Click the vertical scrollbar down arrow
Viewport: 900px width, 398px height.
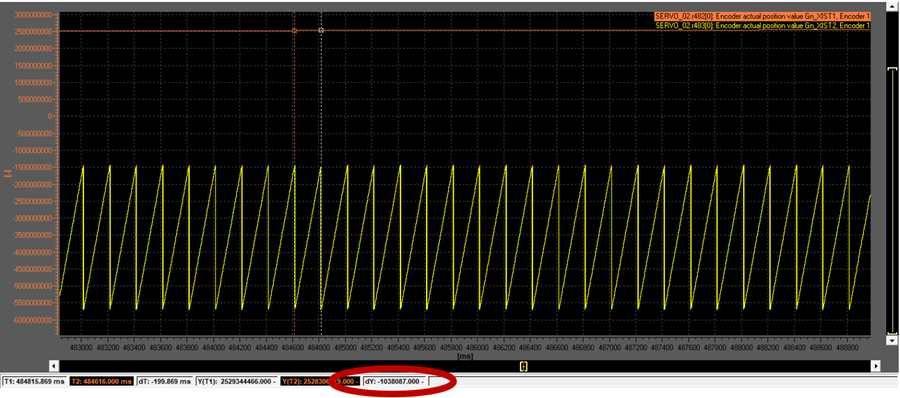pyautogui.click(x=891, y=341)
